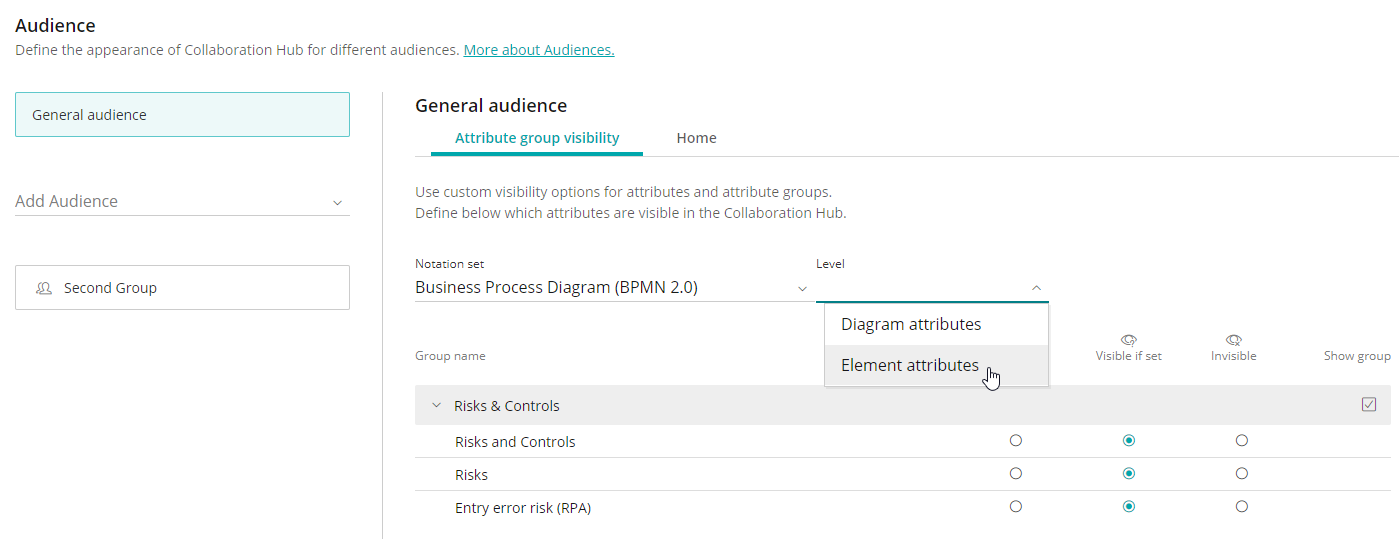The width and height of the screenshot is (1399, 539).
Task: Select first radio option for Risks and Controls
Action: (x=1016, y=440)
